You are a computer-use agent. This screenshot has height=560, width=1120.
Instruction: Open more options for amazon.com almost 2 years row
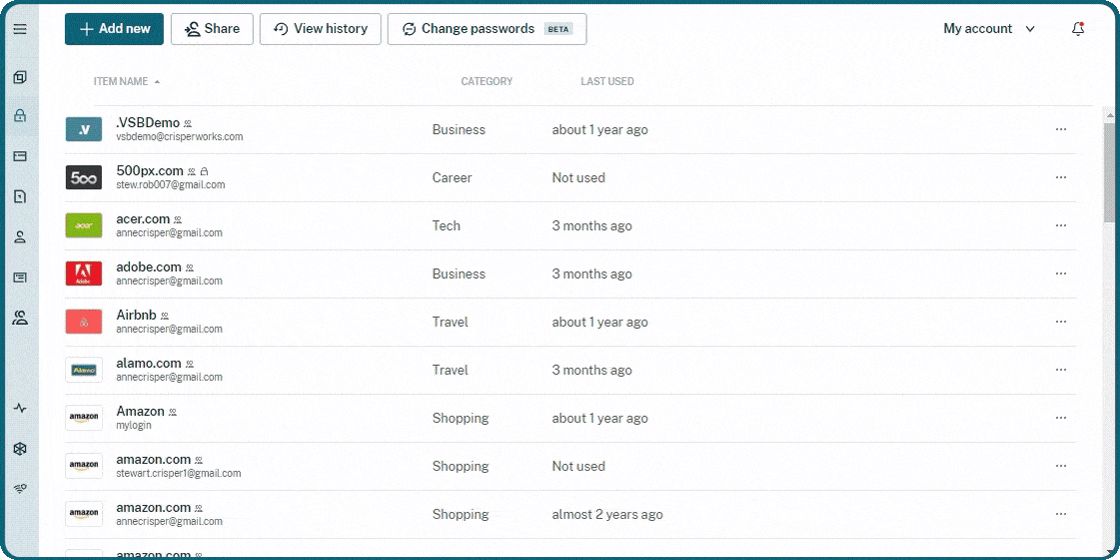coord(1061,514)
